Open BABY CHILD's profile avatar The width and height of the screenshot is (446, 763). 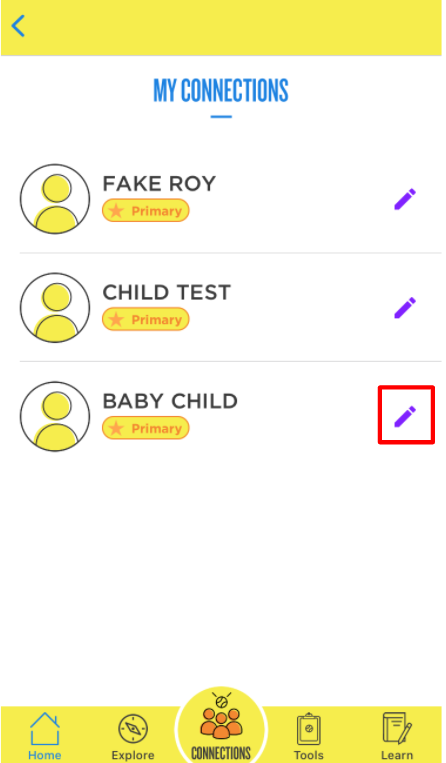tap(55, 417)
